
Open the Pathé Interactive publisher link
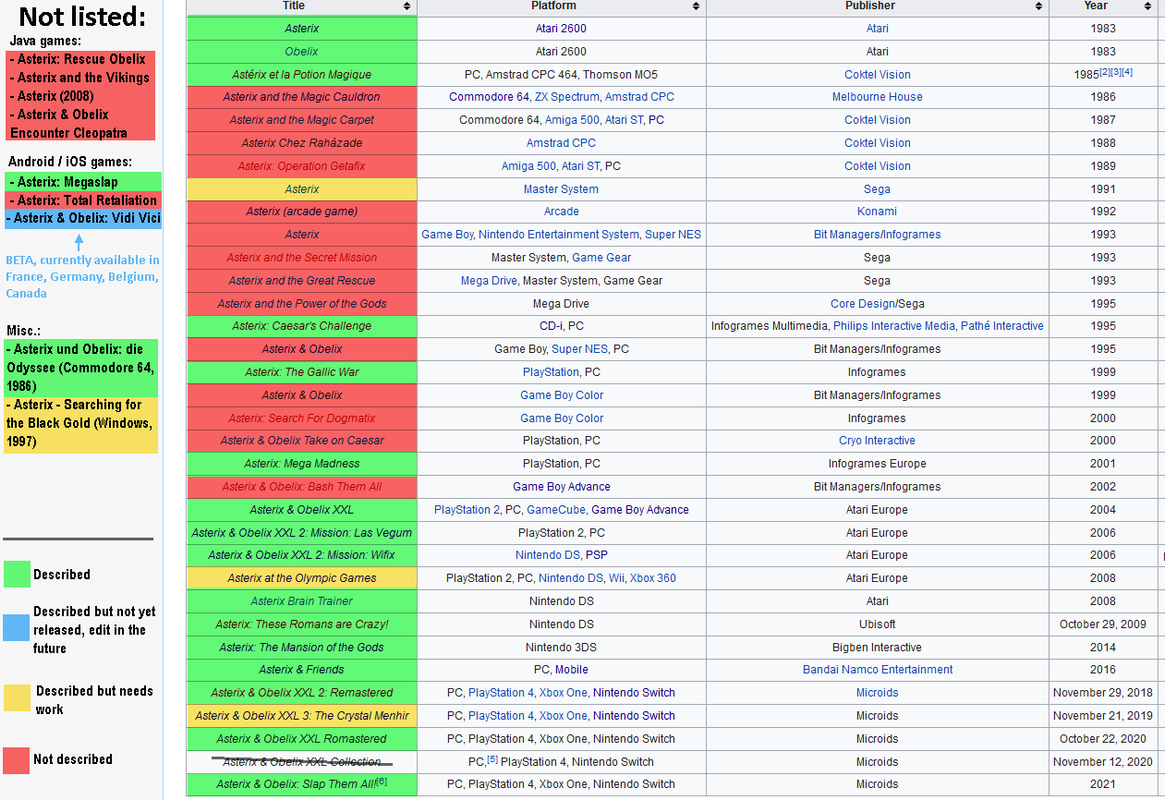[x=1002, y=325]
